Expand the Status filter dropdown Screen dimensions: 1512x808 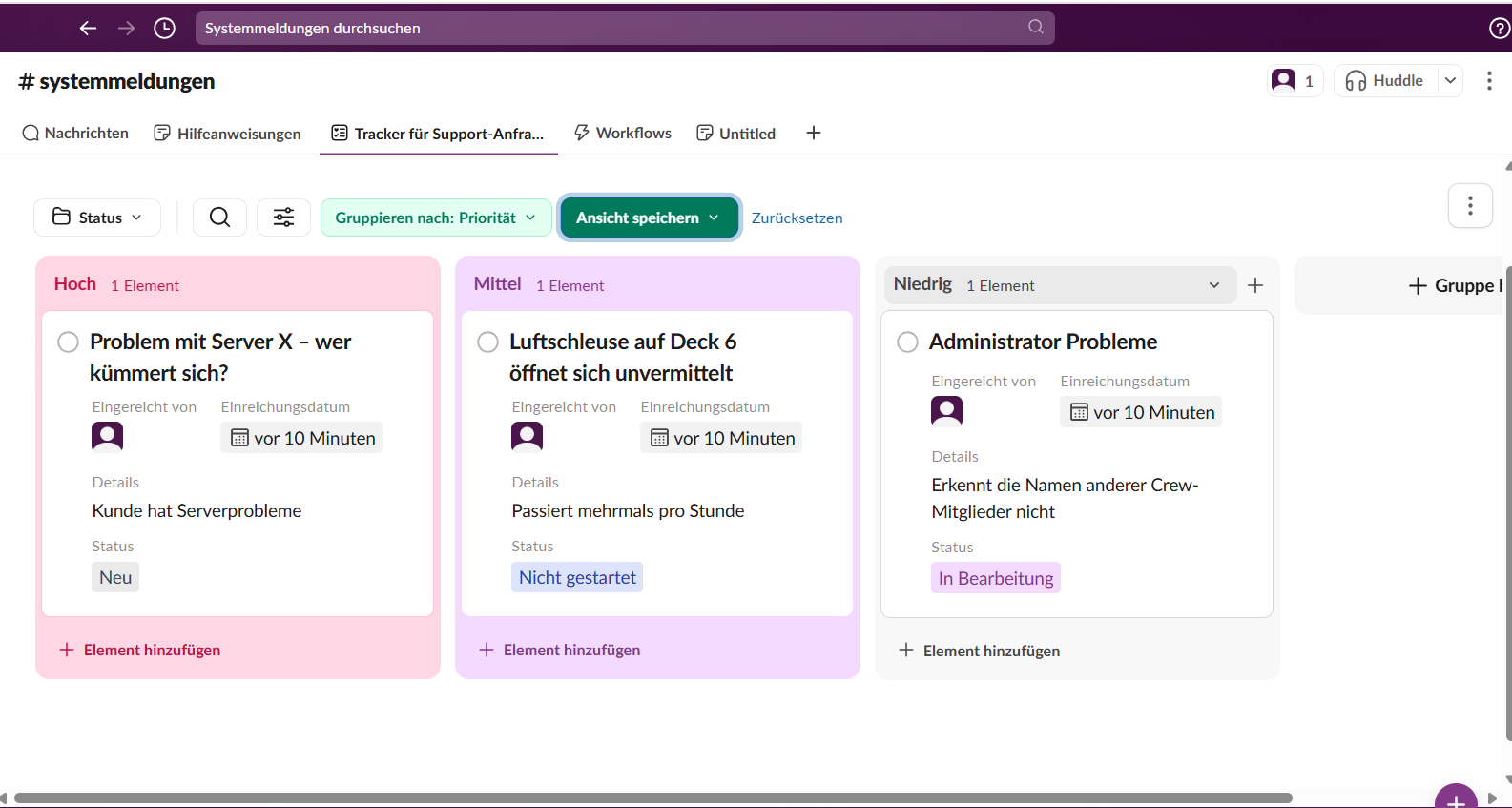(97, 218)
